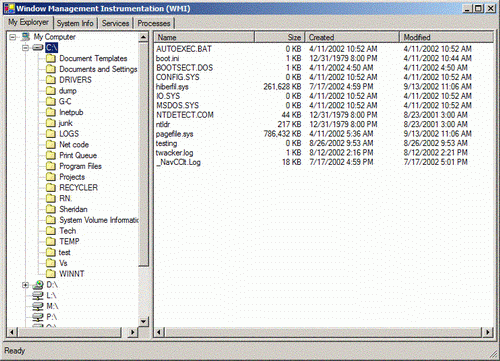500x361 pixels.
Task: Click tree panel scroll right arrow
Action: (133, 332)
